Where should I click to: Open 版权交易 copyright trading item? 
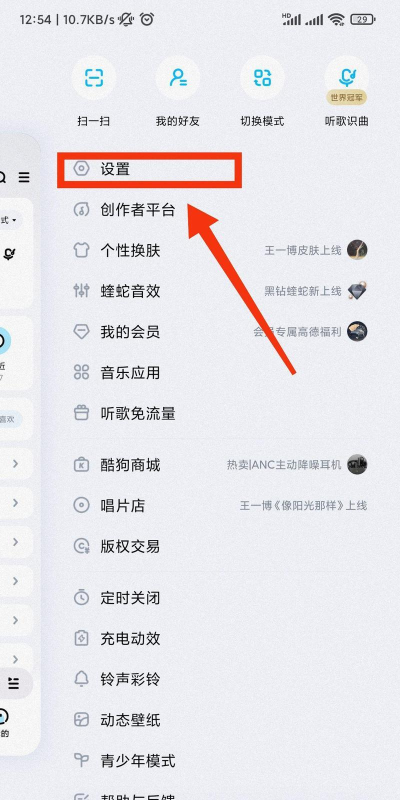pyautogui.click(x=220, y=546)
